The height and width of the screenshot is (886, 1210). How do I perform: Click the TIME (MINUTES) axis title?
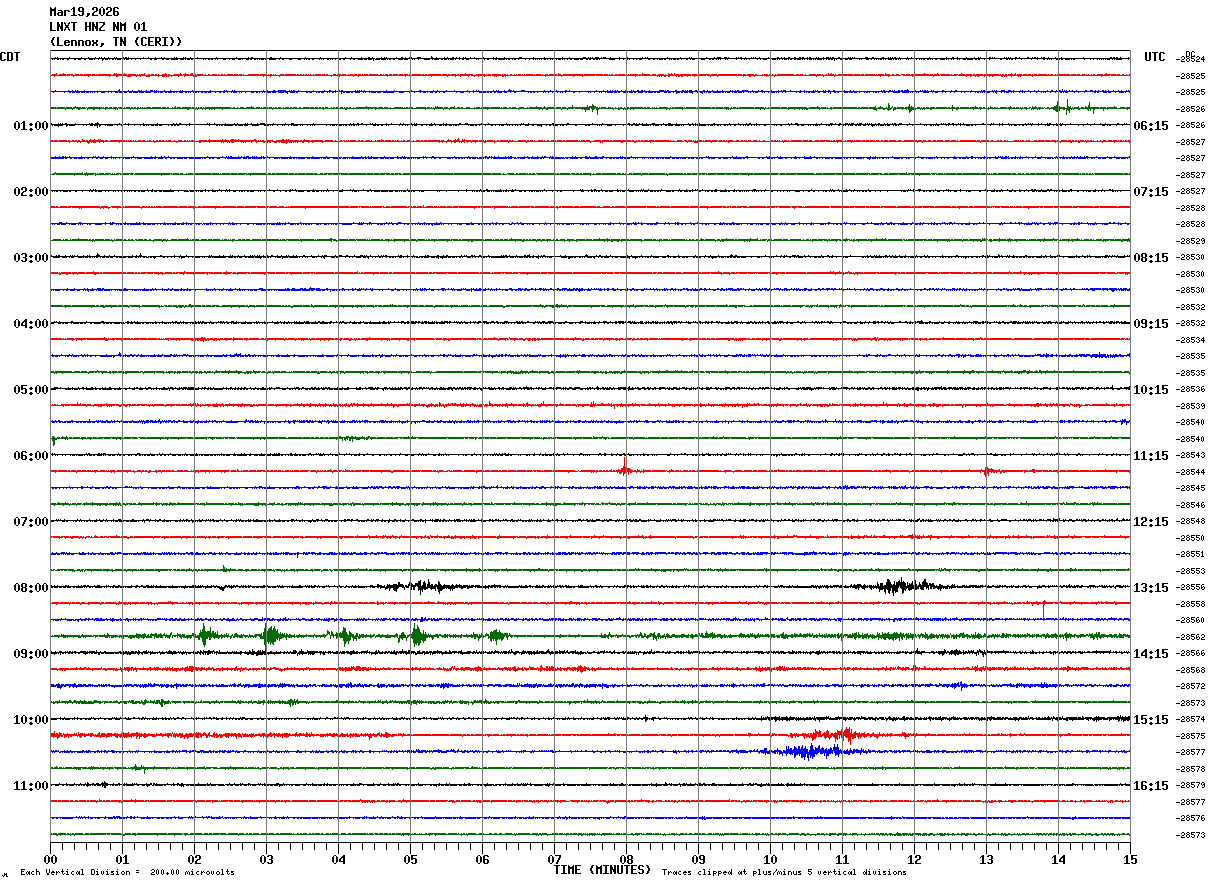click(602, 870)
